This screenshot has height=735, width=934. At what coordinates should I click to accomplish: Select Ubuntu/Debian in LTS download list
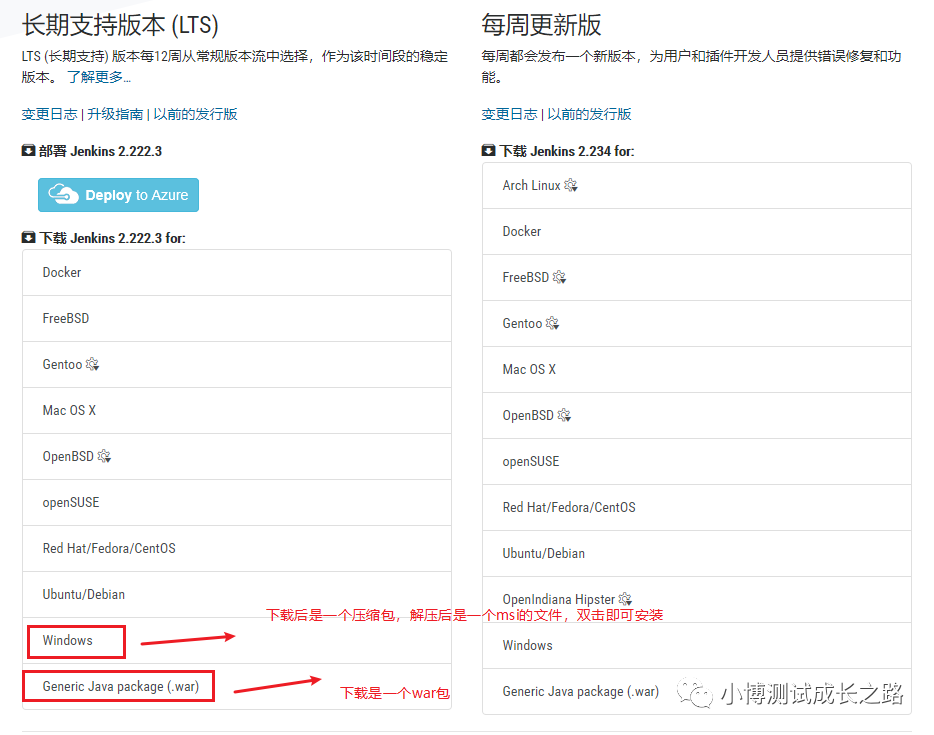[x=237, y=594]
